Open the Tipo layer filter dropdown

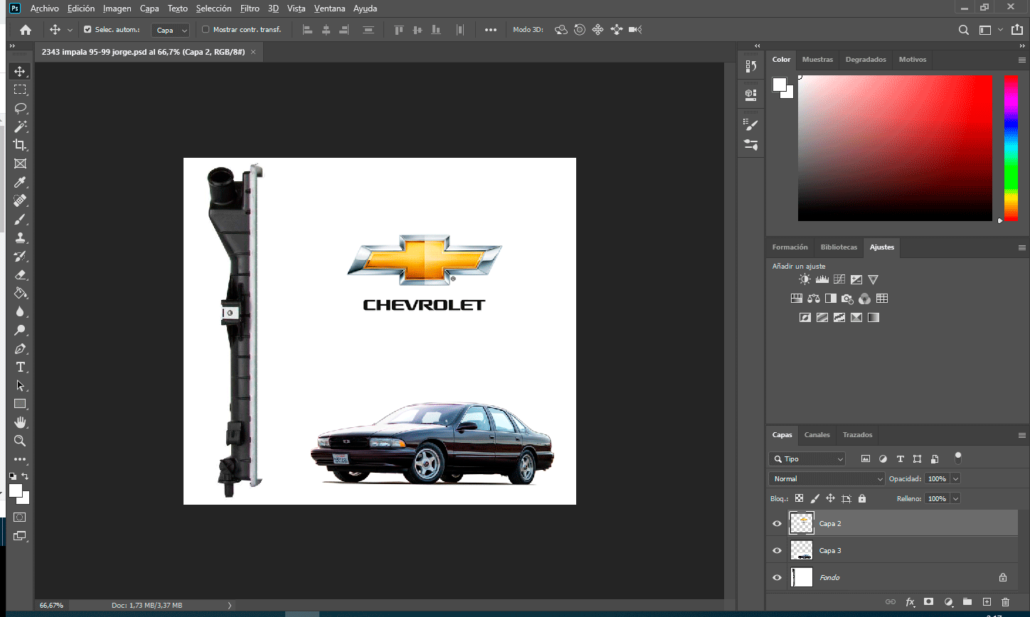[x=807, y=459]
